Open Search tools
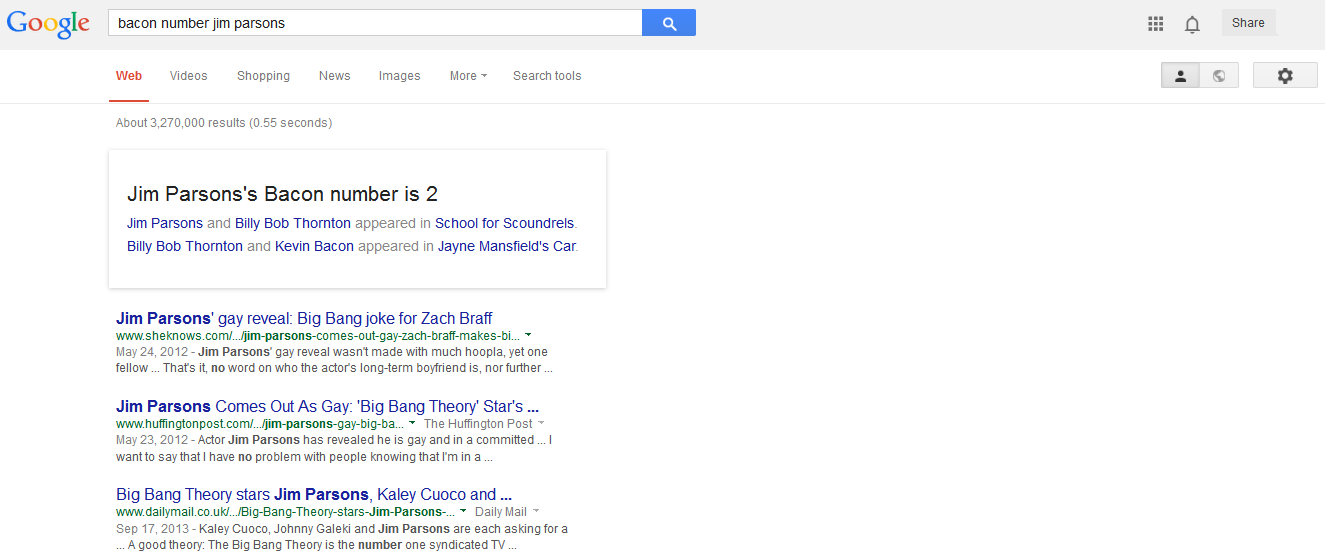1325x555 pixels. point(547,76)
